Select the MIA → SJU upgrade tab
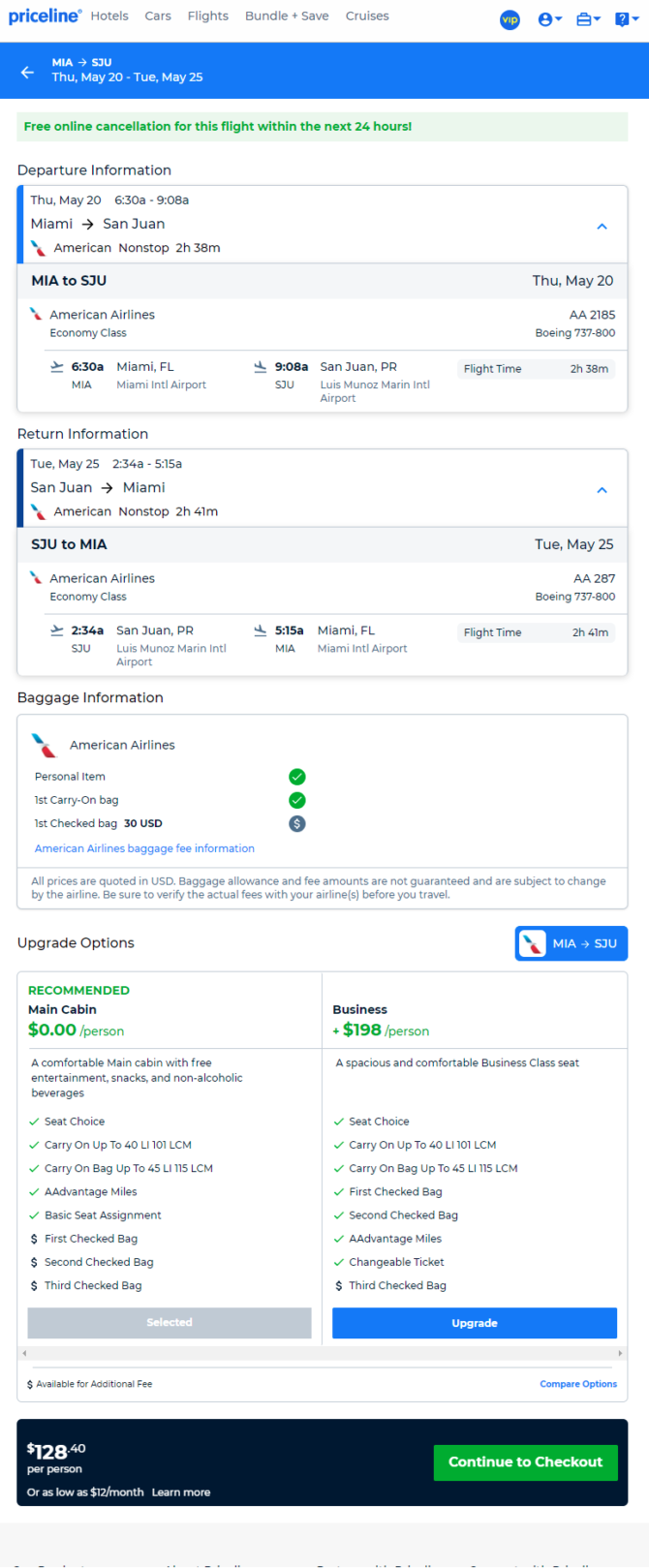 (572, 943)
